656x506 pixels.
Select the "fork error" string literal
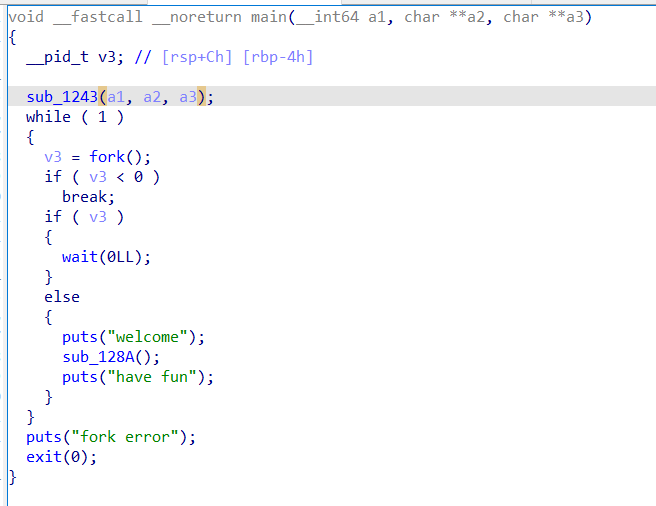coord(125,437)
